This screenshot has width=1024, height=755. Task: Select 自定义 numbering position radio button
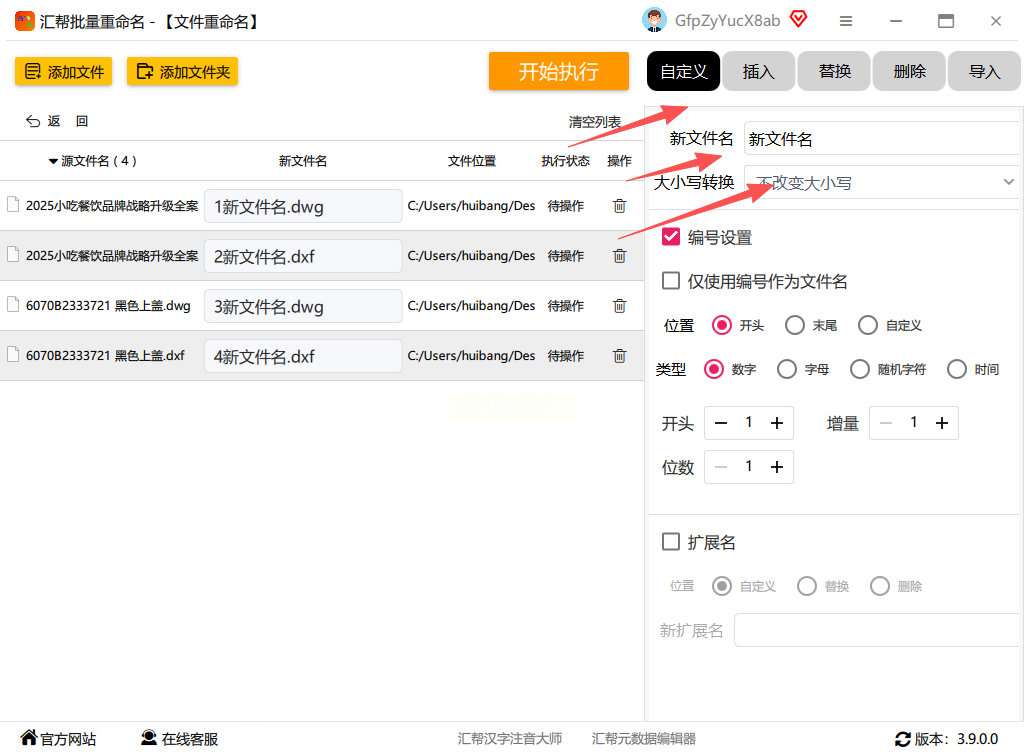(868, 325)
